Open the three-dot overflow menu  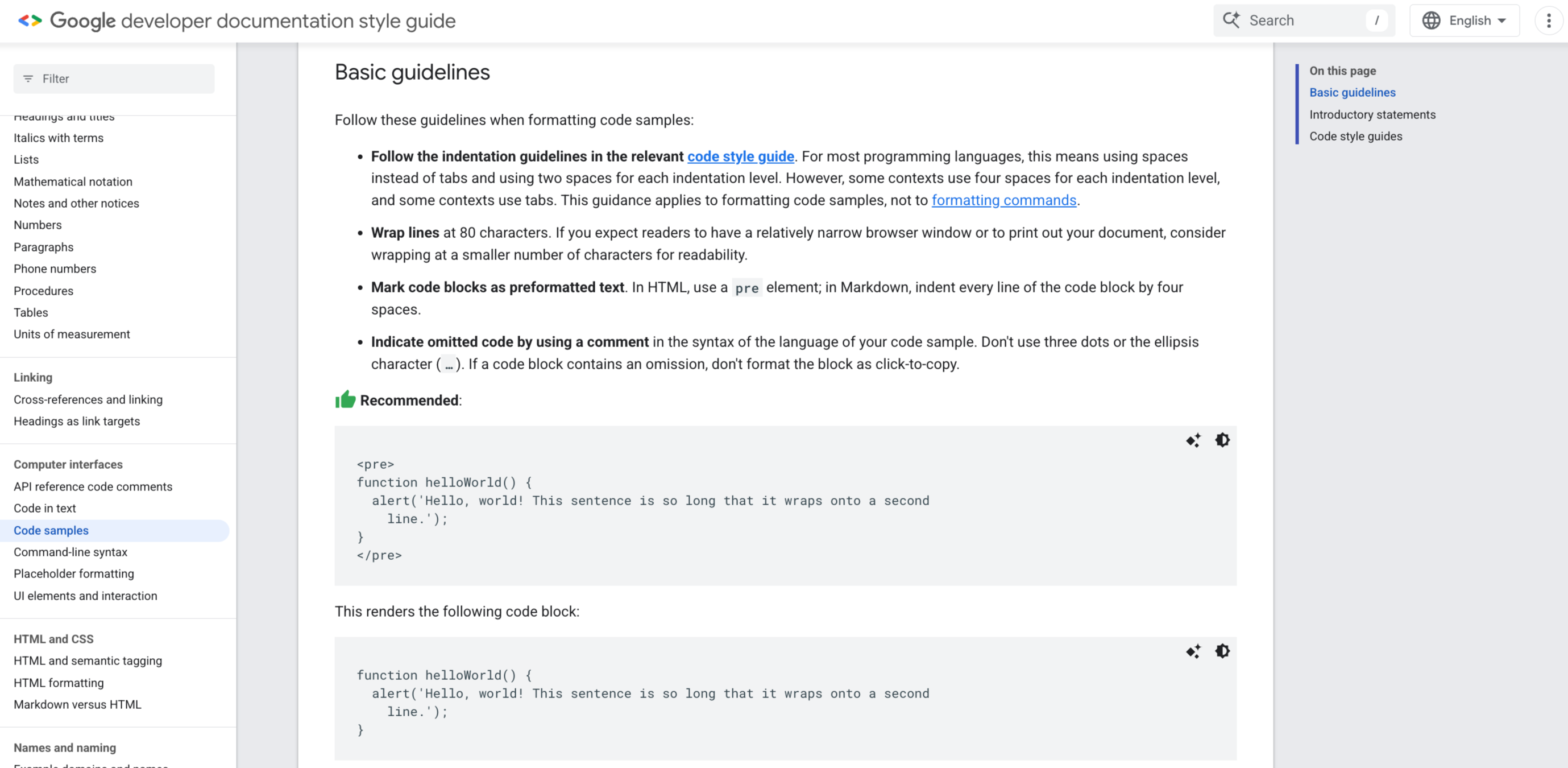pos(1549,20)
